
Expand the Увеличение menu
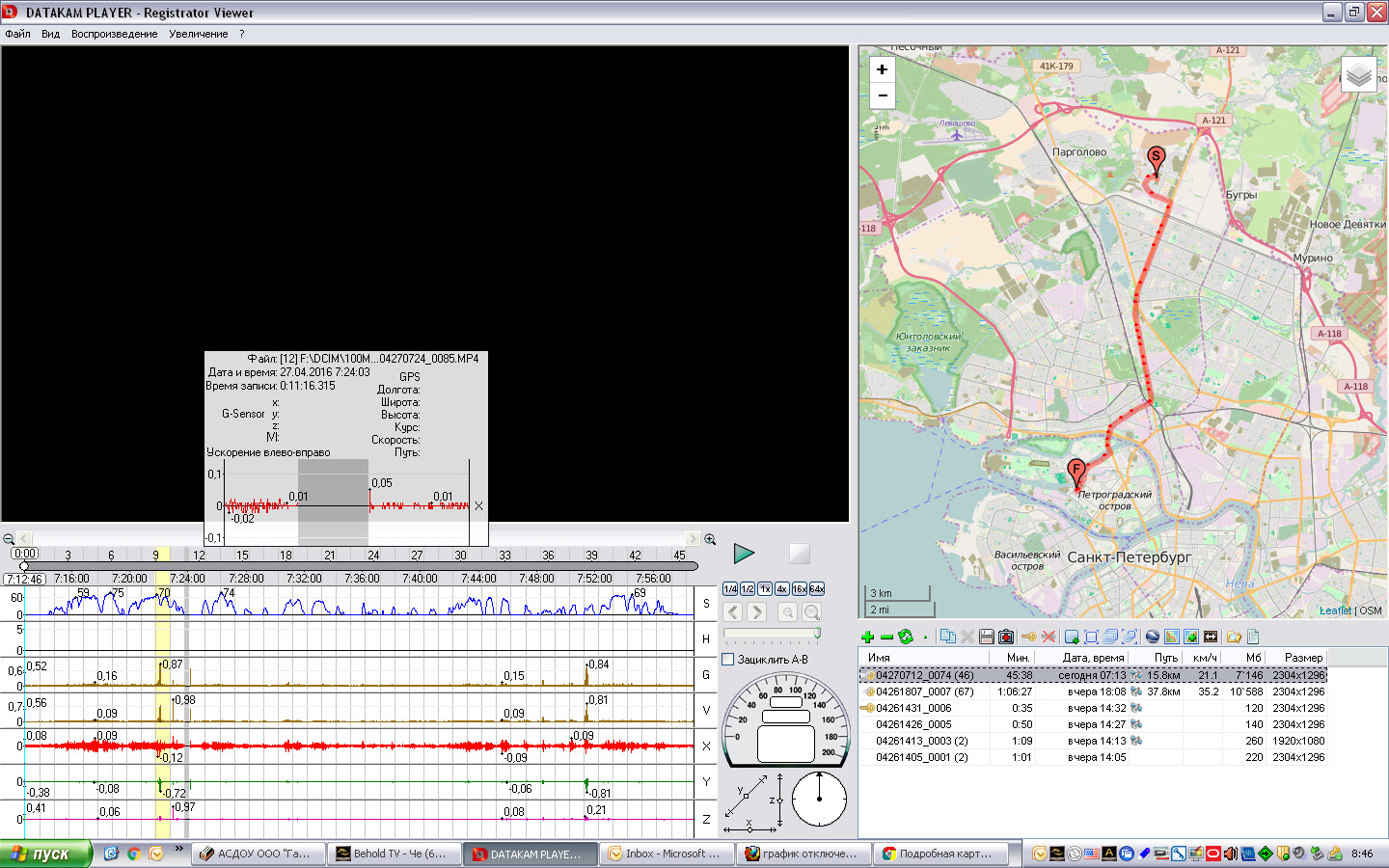click(198, 34)
